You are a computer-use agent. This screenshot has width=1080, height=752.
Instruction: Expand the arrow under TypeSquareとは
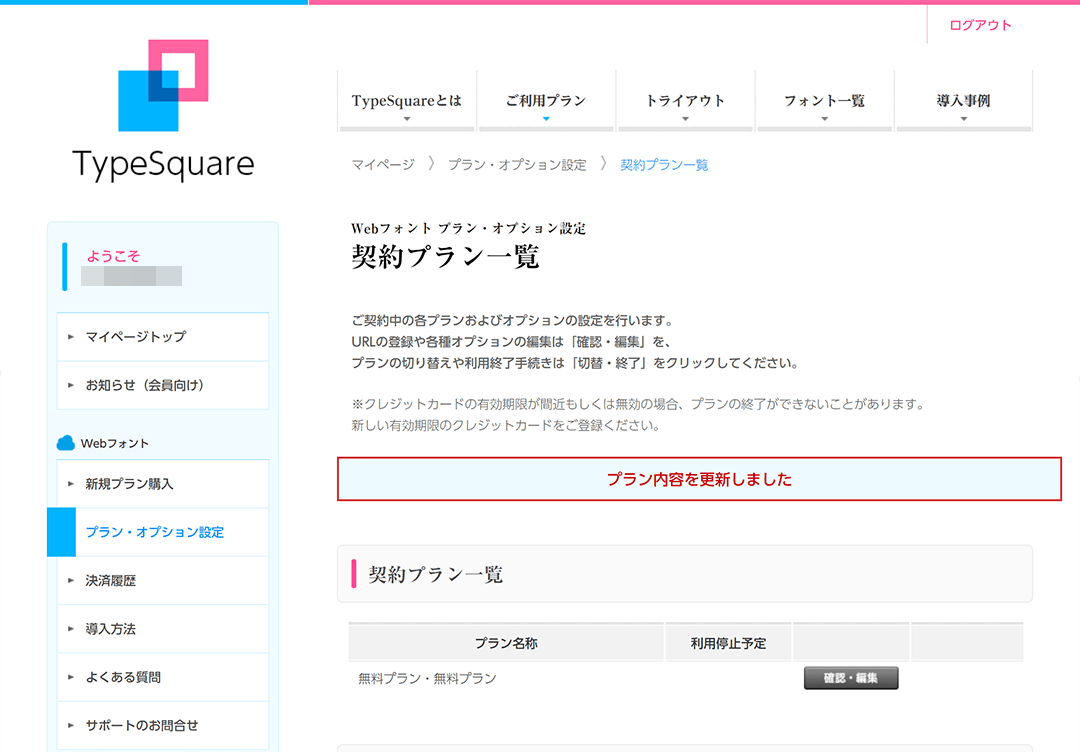pyautogui.click(x=406, y=119)
